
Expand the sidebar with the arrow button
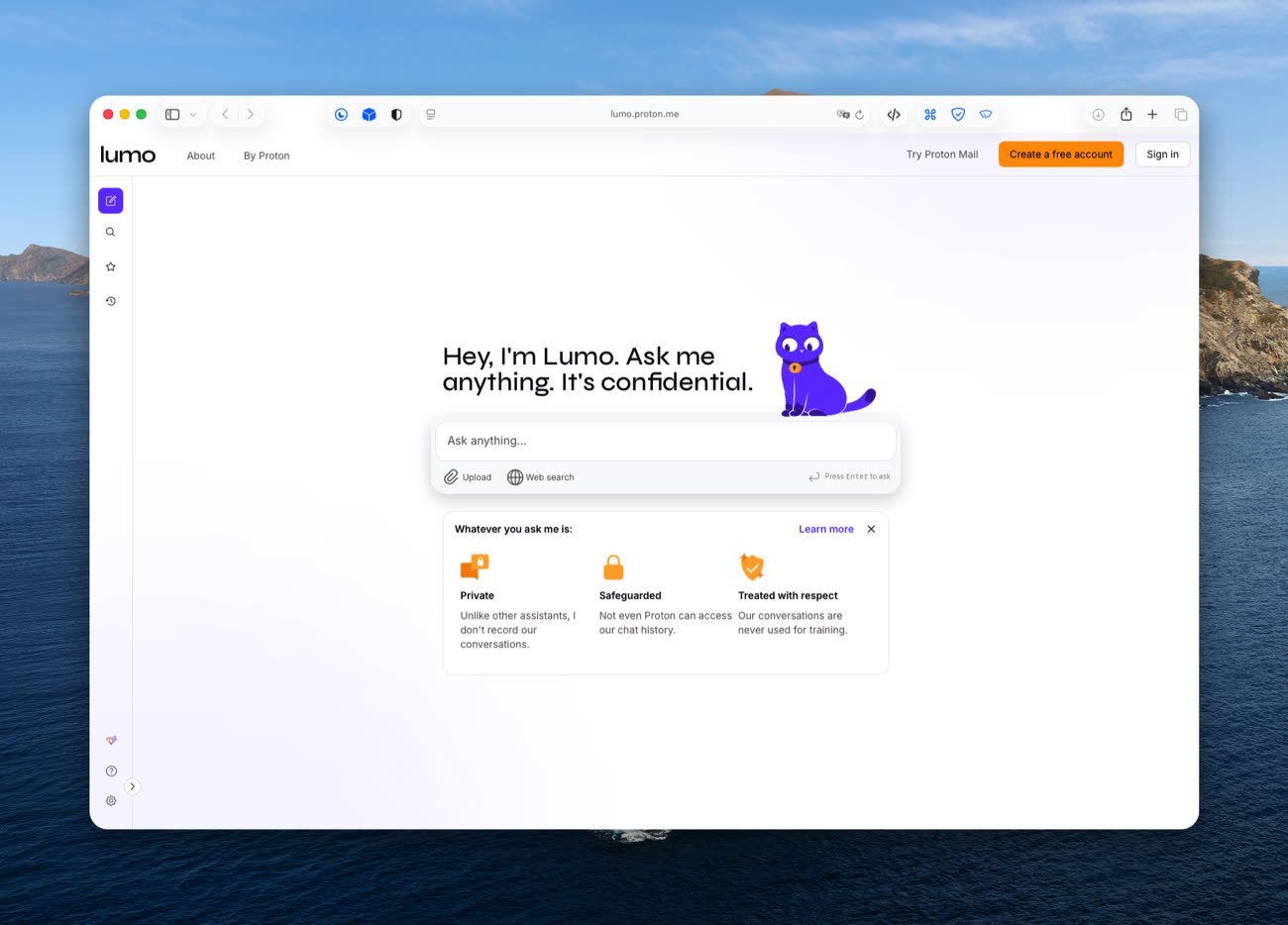click(x=132, y=786)
